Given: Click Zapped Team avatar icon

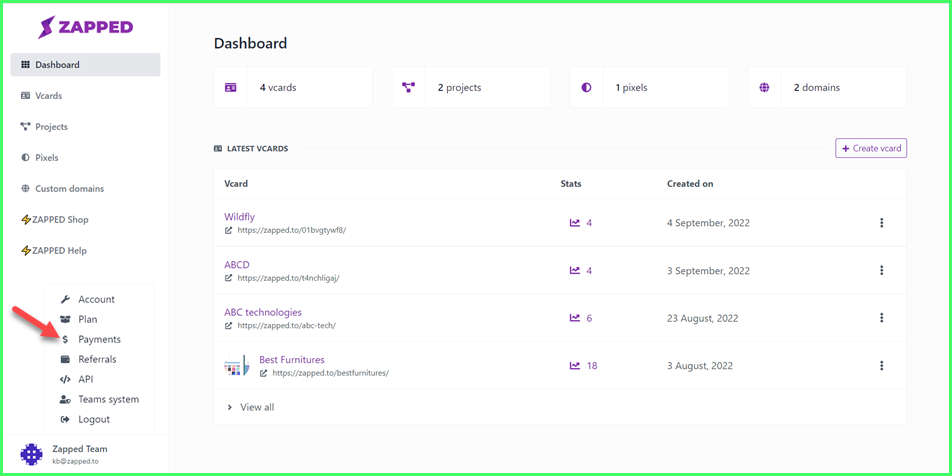Looking at the screenshot, I should click(x=32, y=454).
